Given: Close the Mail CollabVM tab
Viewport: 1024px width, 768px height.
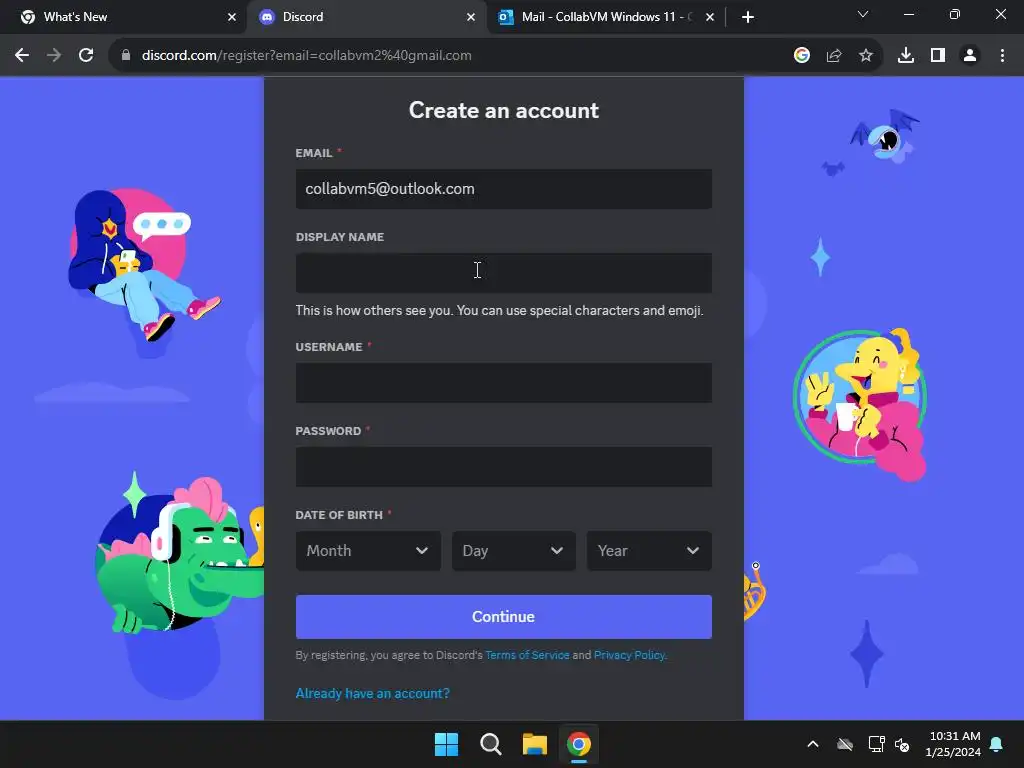Looking at the screenshot, I should (x=710, y=17).
